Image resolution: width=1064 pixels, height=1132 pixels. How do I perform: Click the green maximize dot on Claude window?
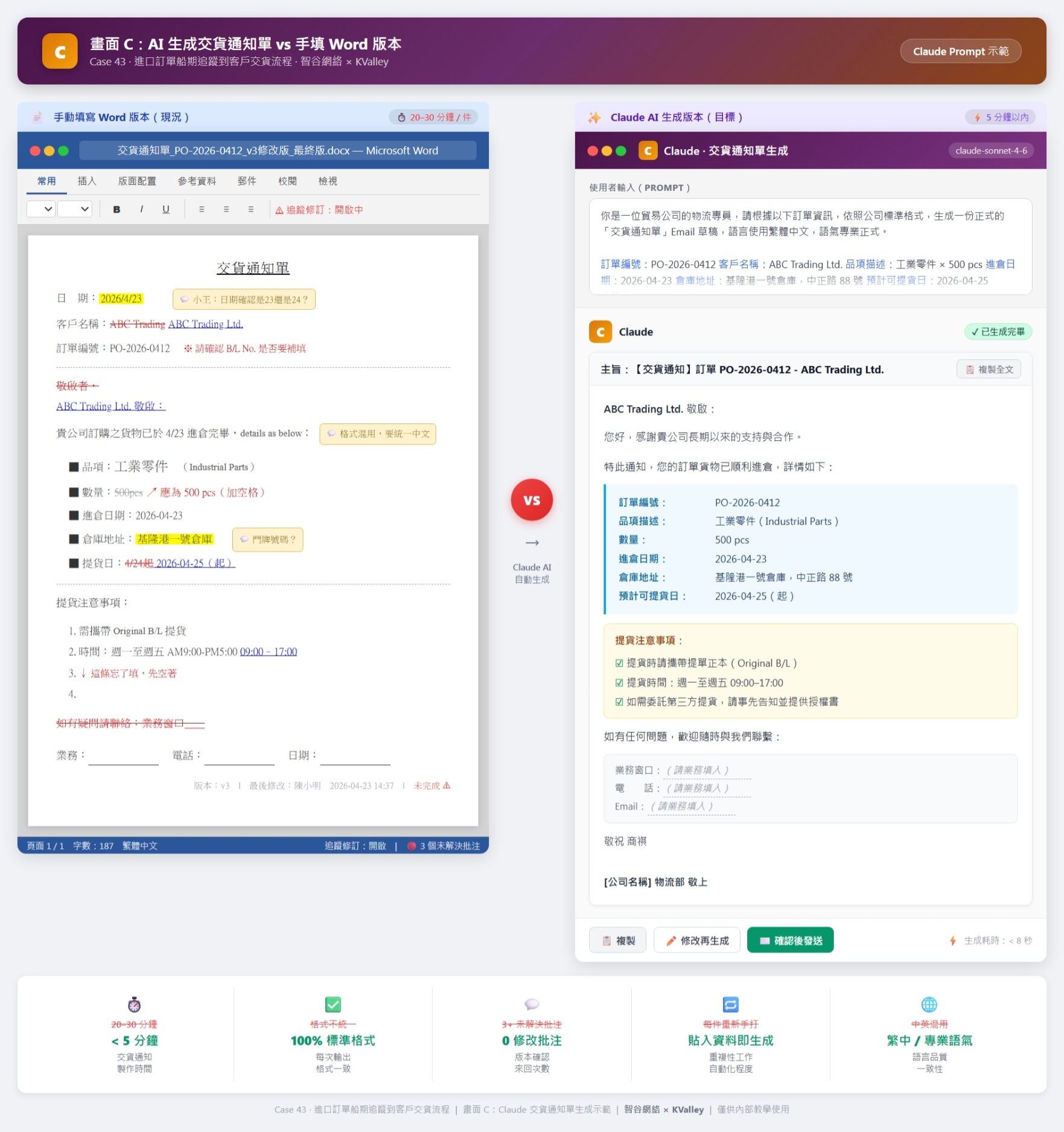tap(621, 151)
